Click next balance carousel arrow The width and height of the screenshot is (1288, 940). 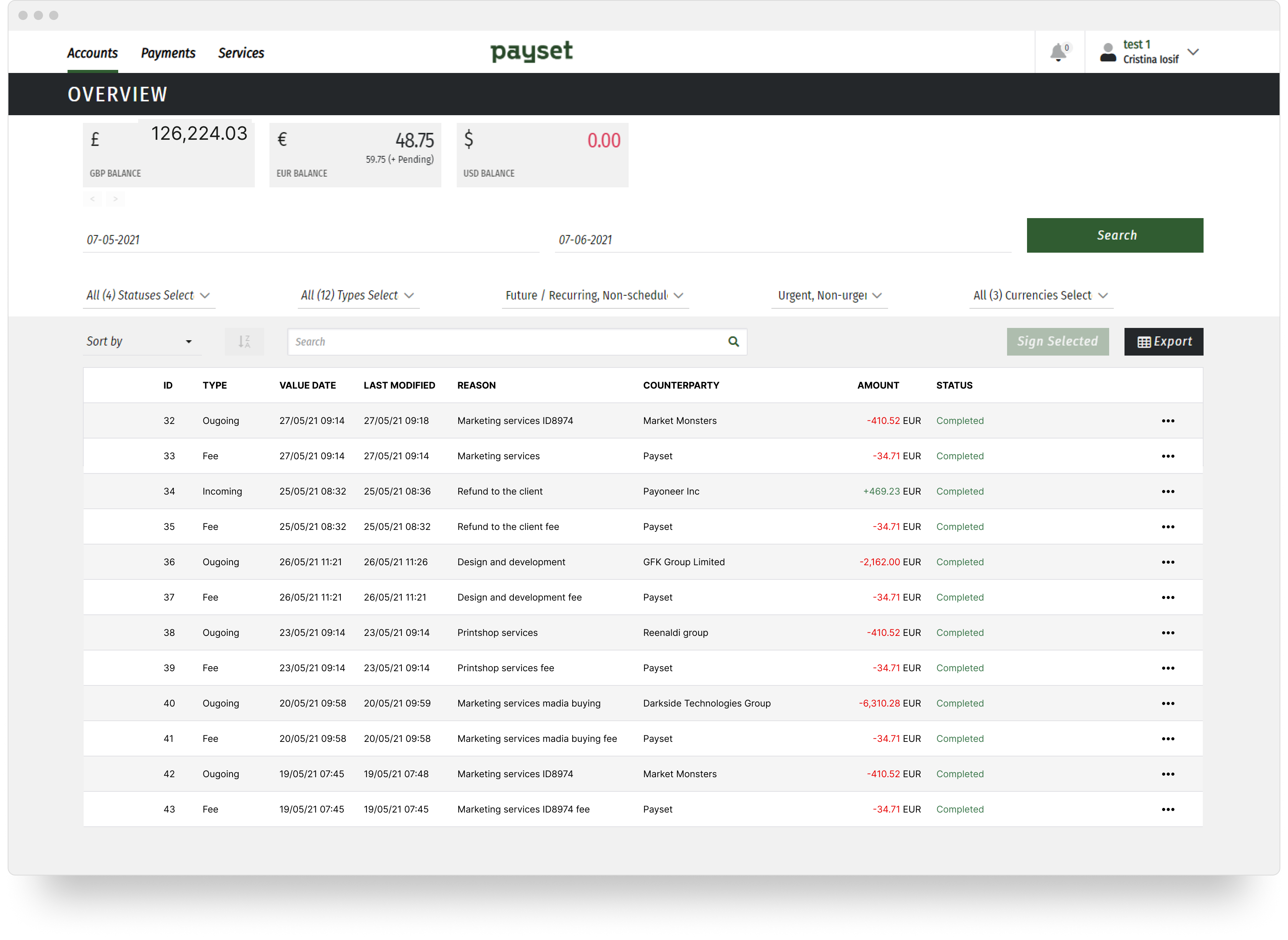[116, 199]
